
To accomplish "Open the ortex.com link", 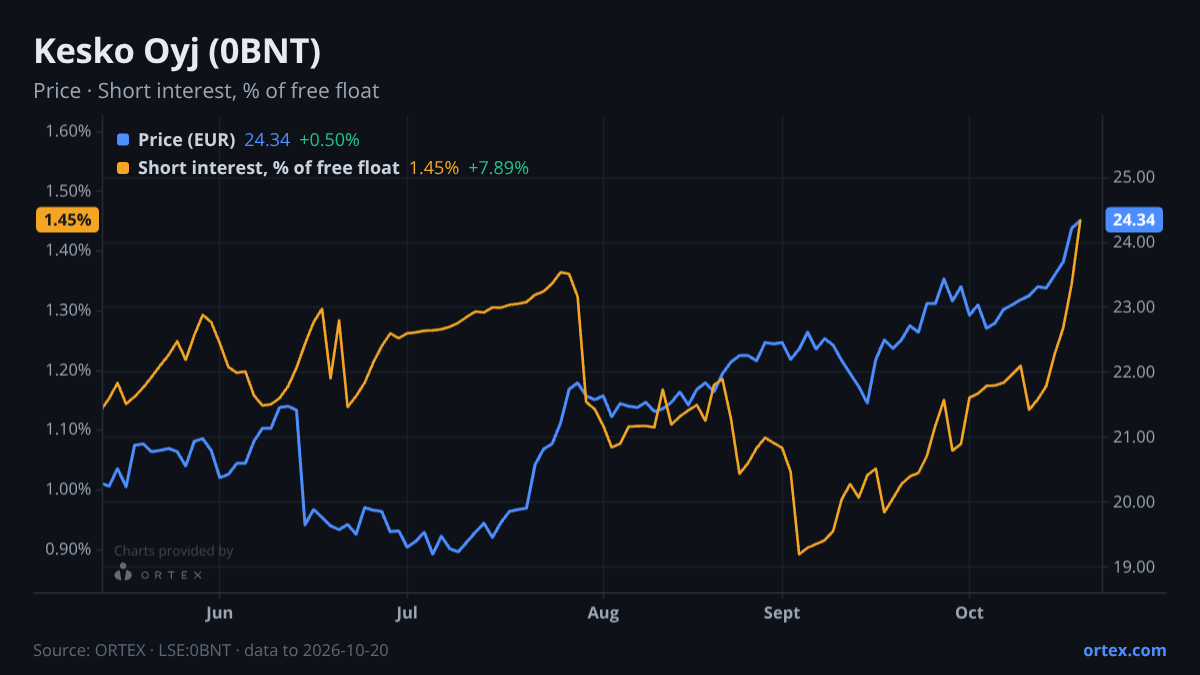I will pos(1124,650).
